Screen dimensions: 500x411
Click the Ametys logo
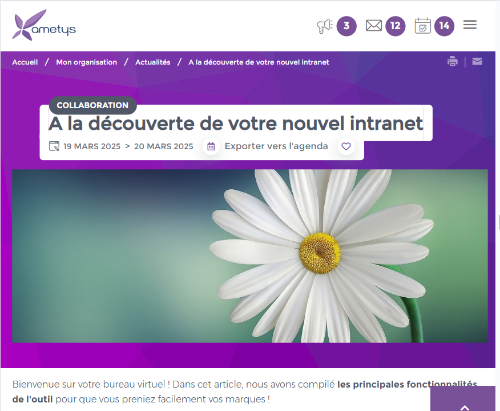click(44, 25)
